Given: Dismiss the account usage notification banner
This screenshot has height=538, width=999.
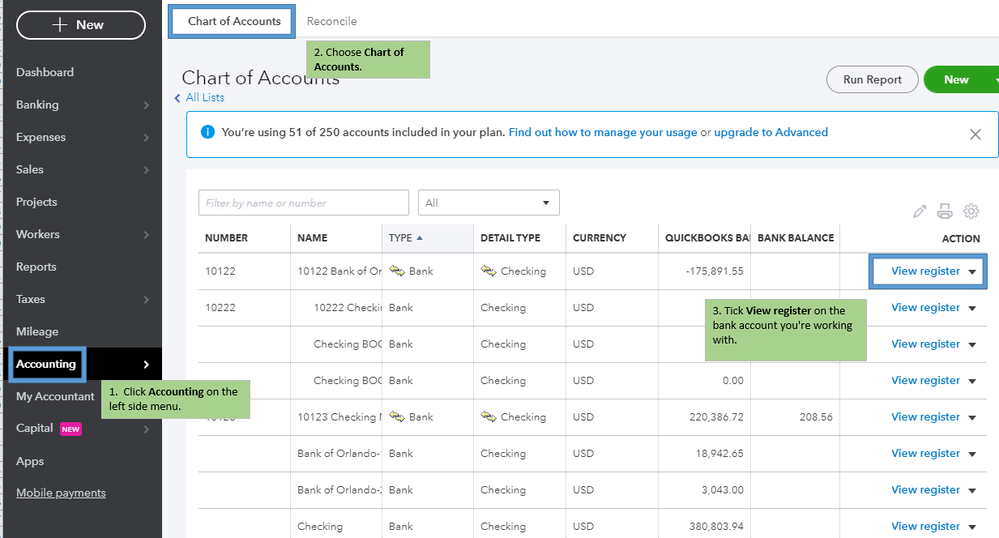Looking at the screenshot, I should [975, 134].
